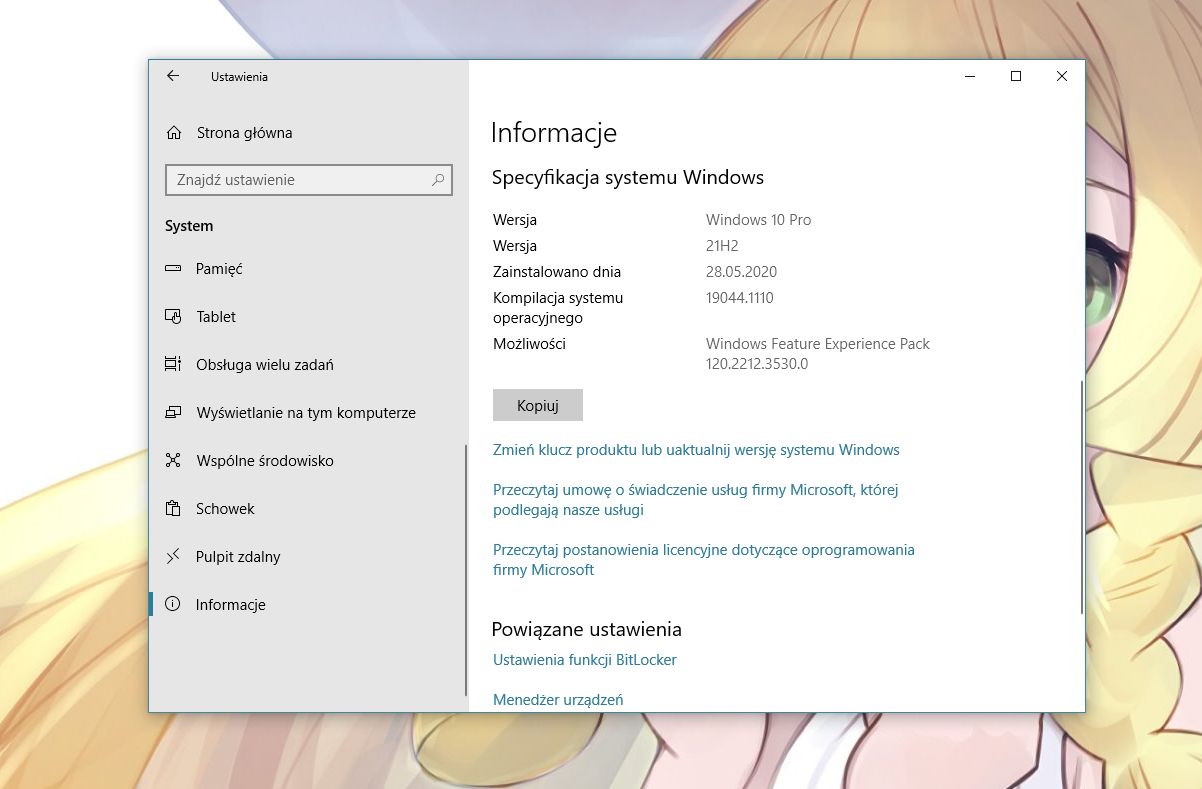Screen dimensions: 1202x789
Task: Open Ustawienia funkcji BitLocker
Action: tap(585, 660)
